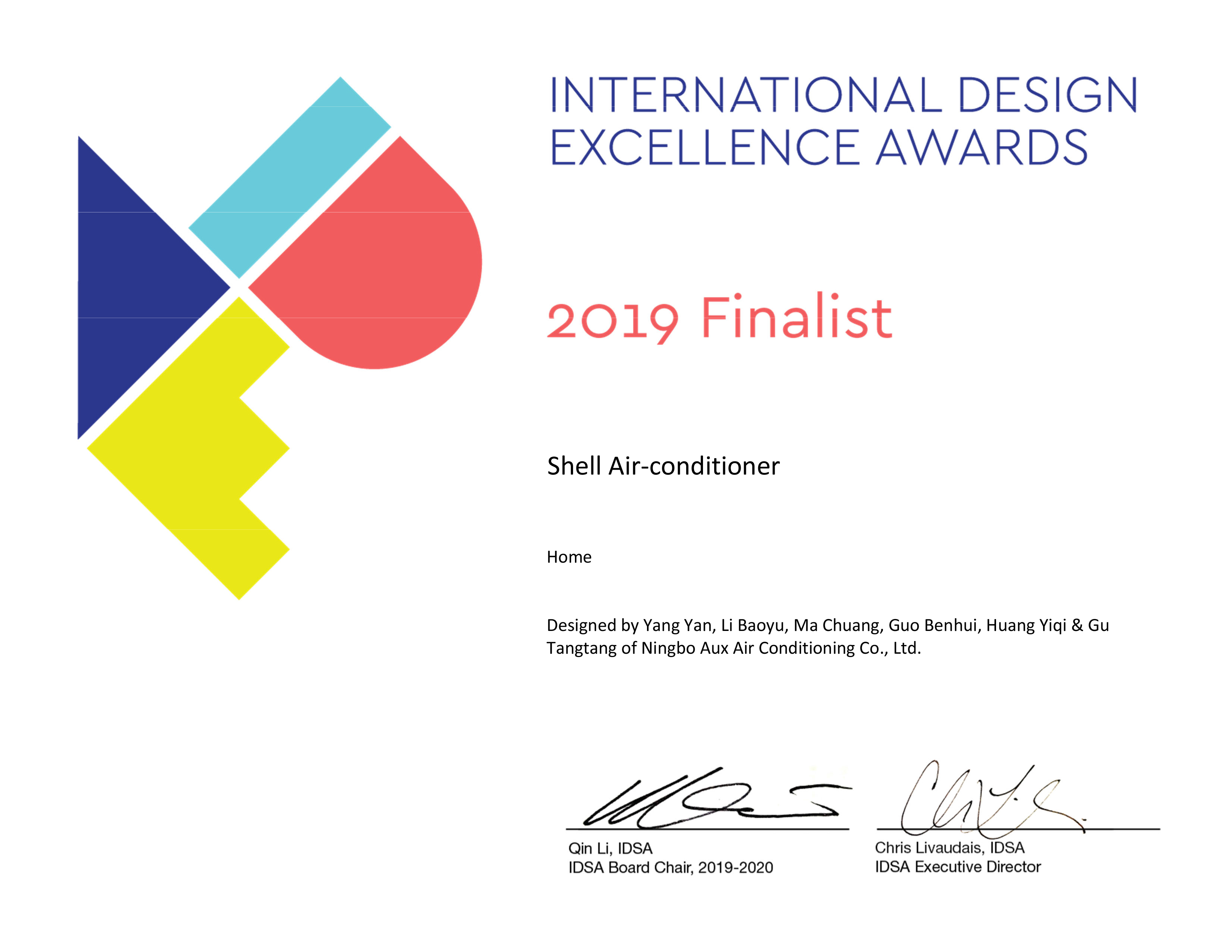
Task: Click the "Home" category text
Action: pyautogui.click(x=569, y=557)
